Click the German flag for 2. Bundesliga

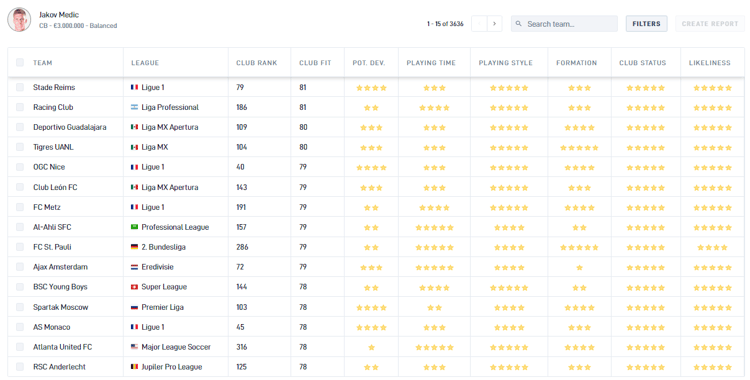134,247
